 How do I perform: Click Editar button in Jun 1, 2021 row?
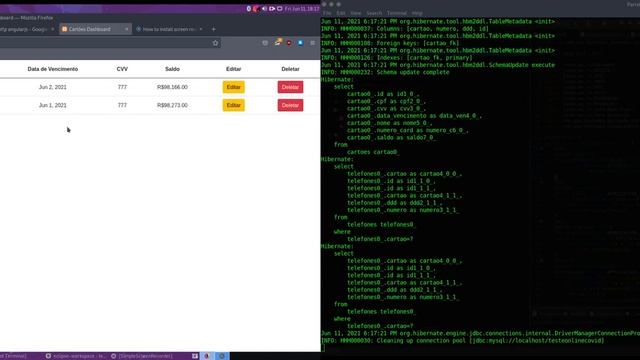233,105
